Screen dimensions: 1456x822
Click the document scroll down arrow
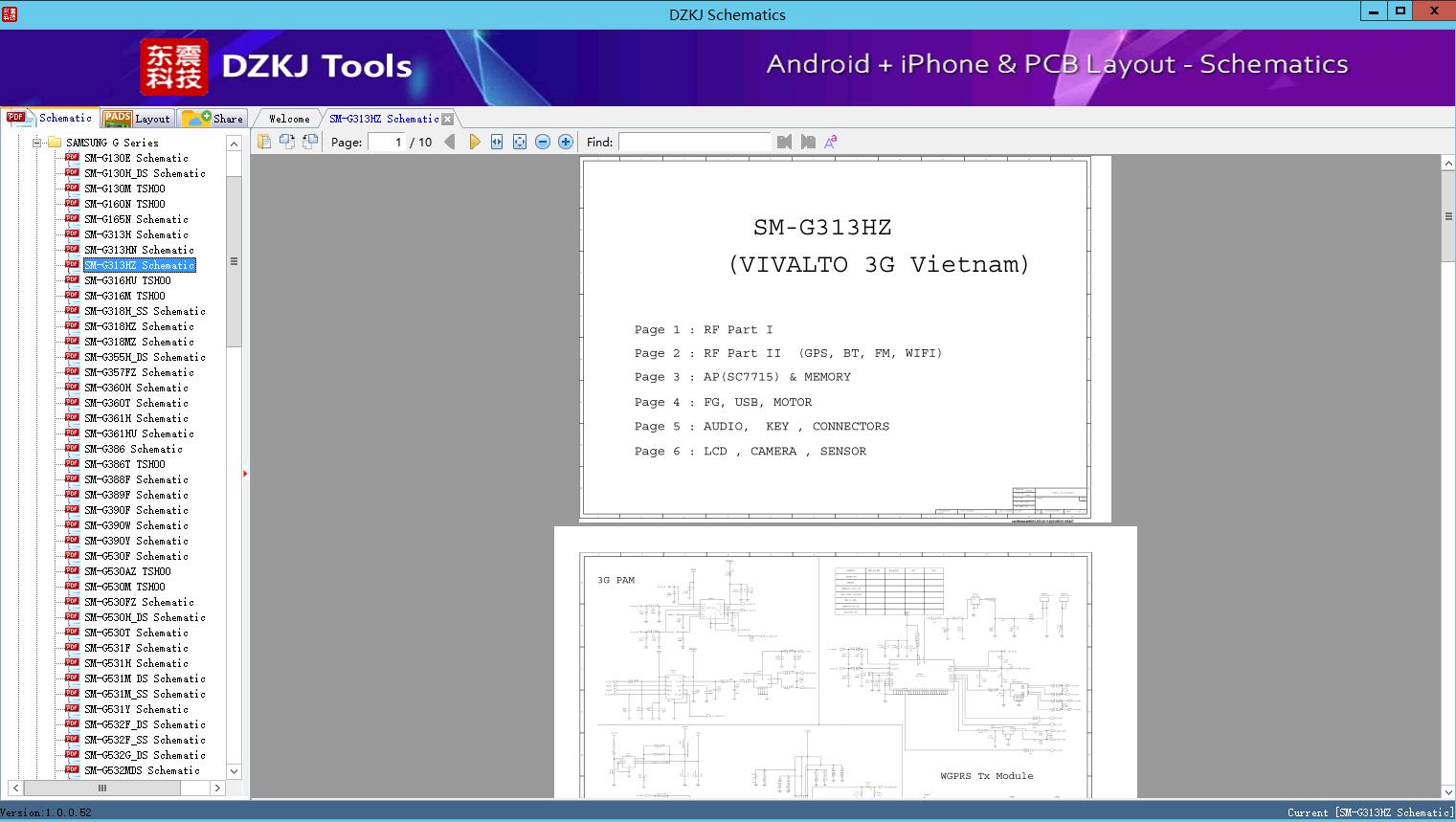(1448, 791)
